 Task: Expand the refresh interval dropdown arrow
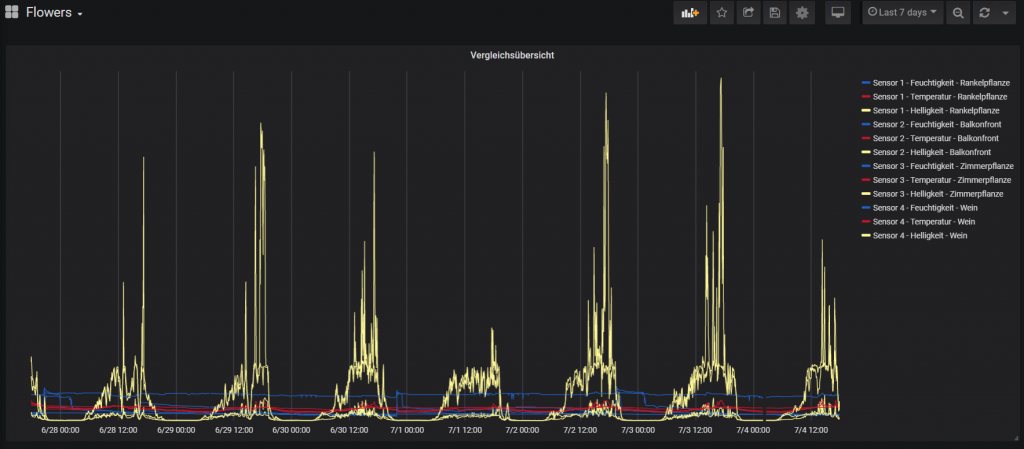point(1004,13)
